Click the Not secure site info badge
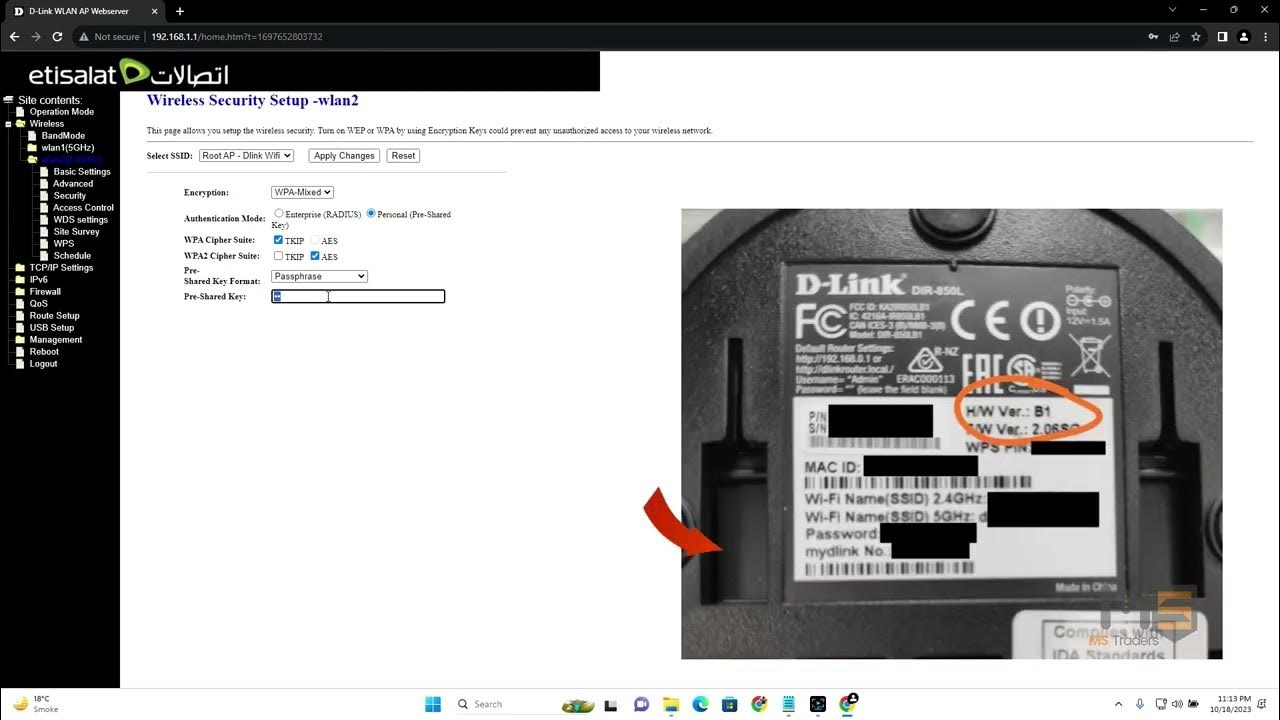This screenshot has width=1280, height=720. coord(110,37)
